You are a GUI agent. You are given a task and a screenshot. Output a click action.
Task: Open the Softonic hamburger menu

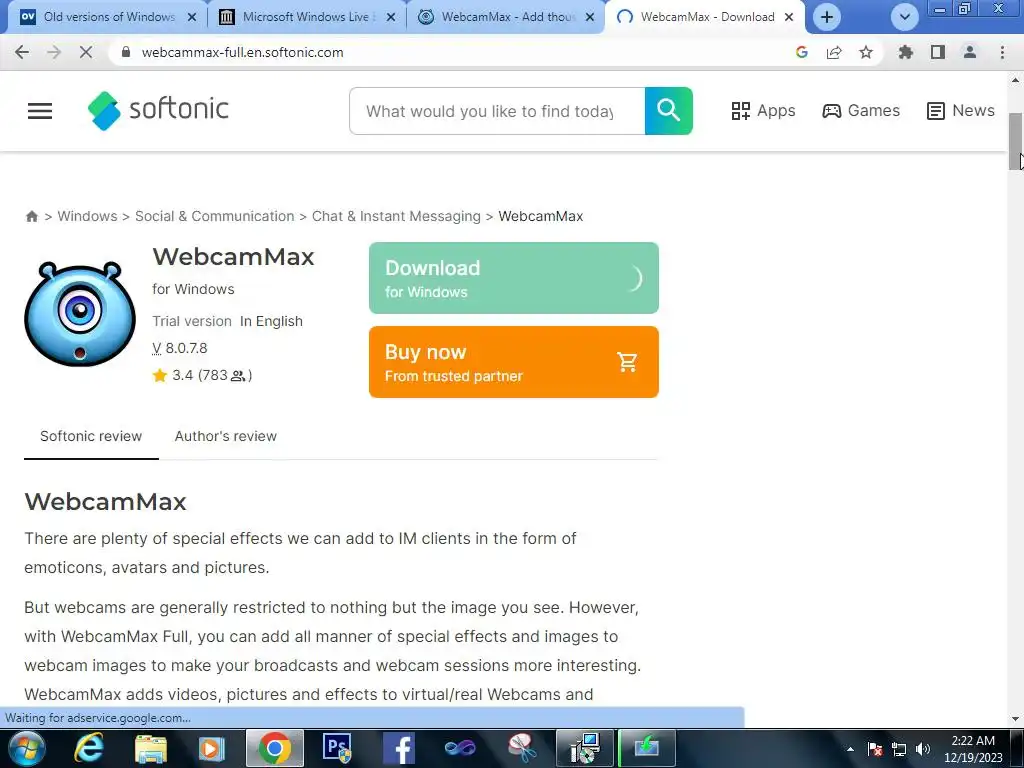tap(40, 111)
